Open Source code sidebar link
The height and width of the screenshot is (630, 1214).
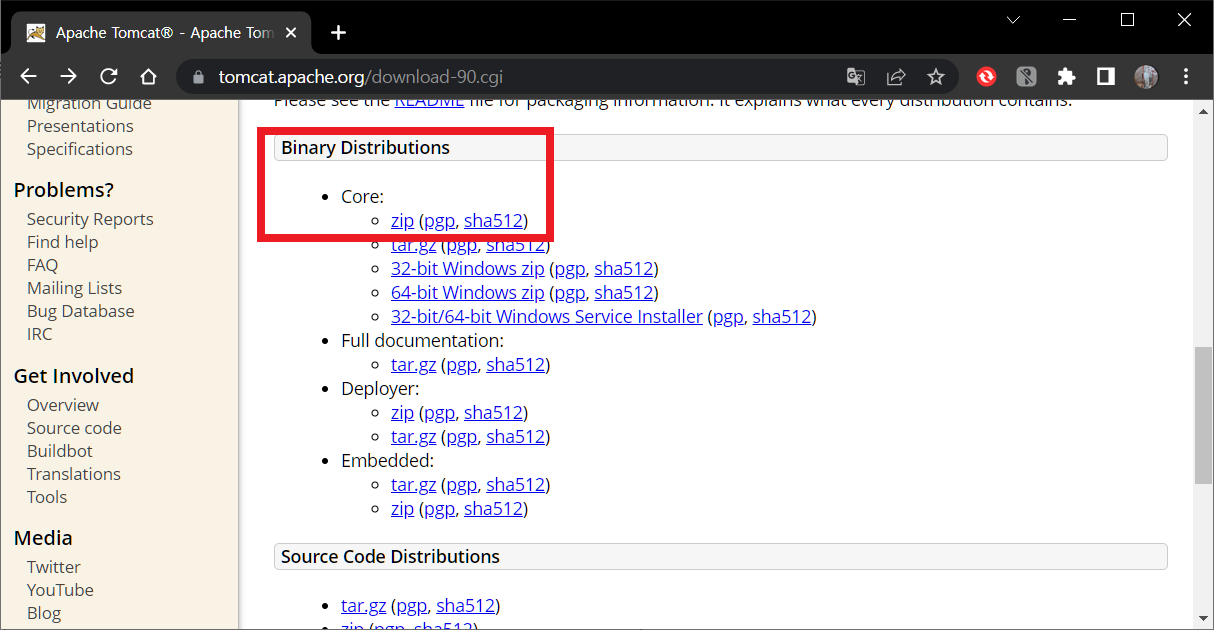tap(74, 428)
